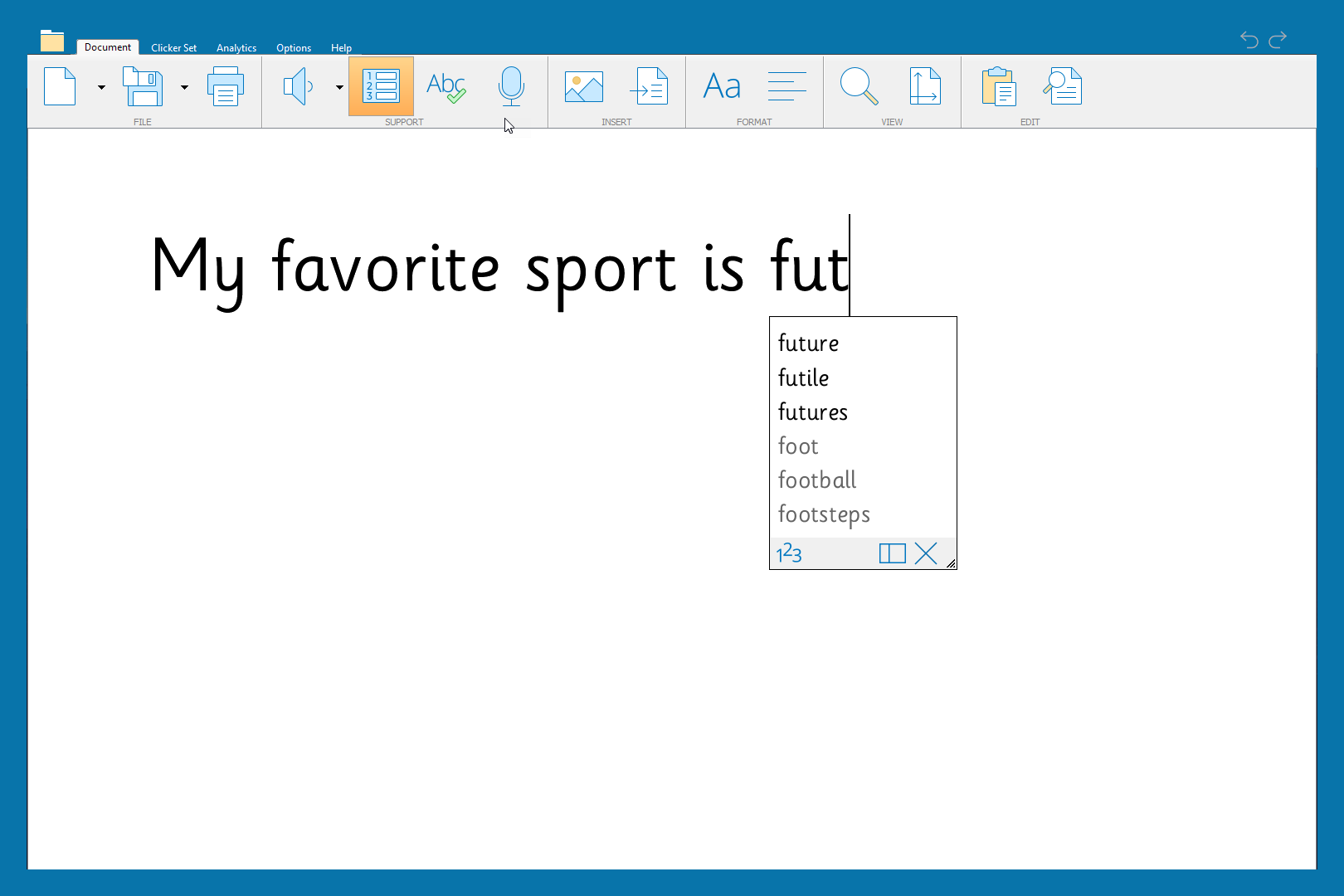This screenshot has height=896, width=1344.
Task: Open the zoom magnifier icon
Action: (x=859, y=87)
